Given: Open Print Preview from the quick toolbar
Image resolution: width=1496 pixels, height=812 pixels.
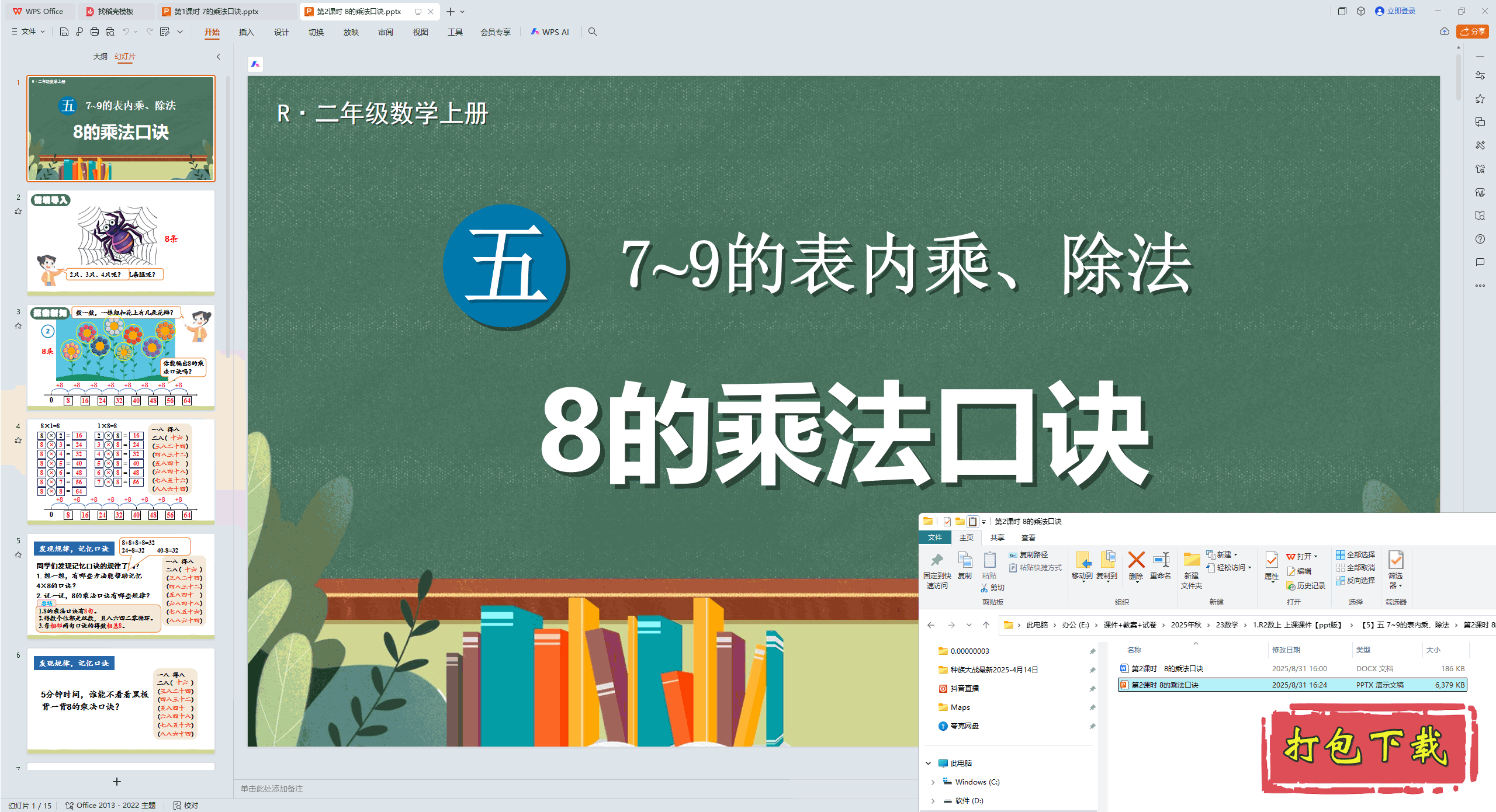Looking at the screenshot, I should 110,32.
